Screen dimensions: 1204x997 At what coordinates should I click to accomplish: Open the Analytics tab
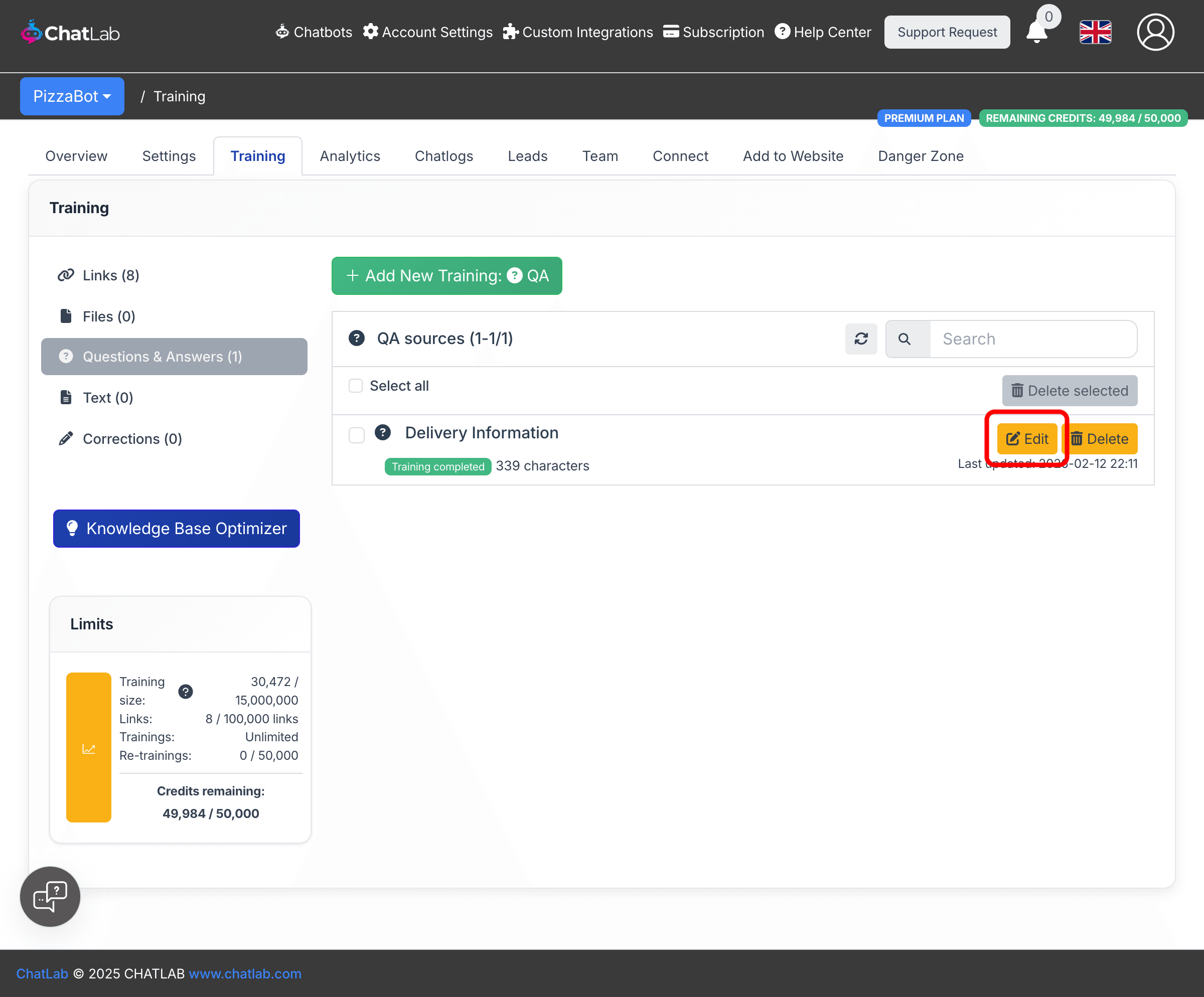pos(350,156)
